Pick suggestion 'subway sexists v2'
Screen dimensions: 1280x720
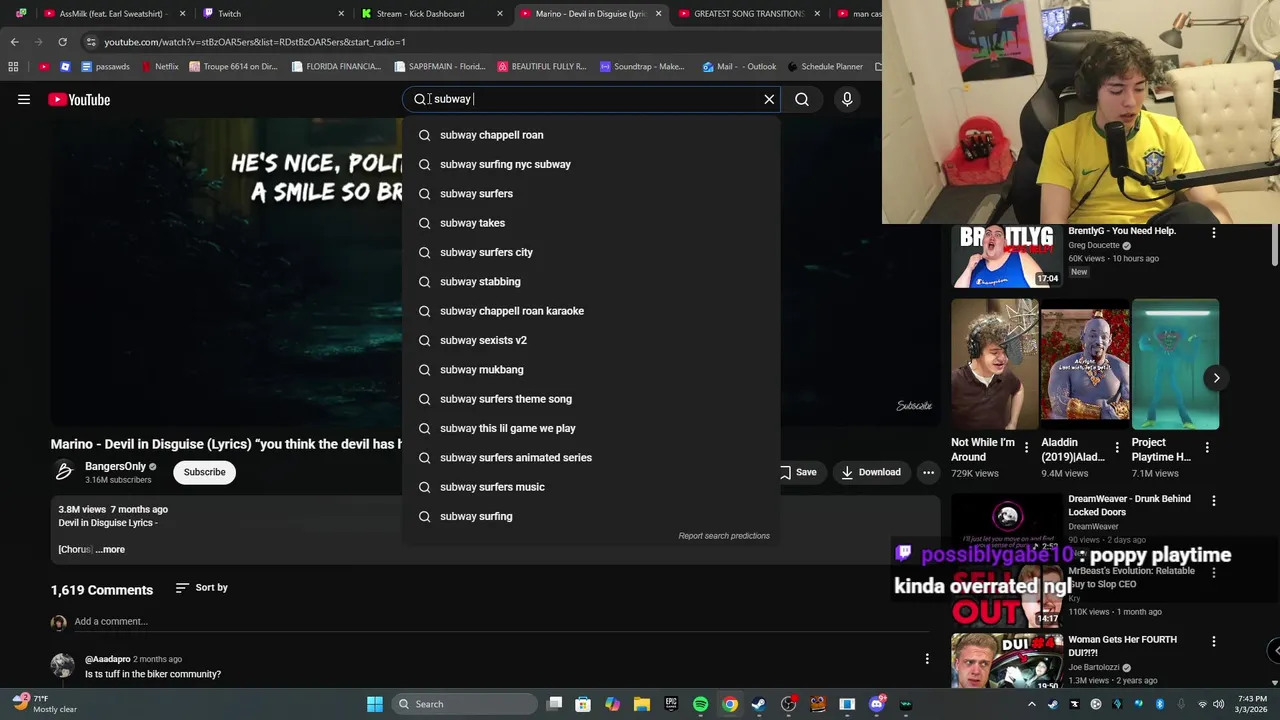click(591, 340)
